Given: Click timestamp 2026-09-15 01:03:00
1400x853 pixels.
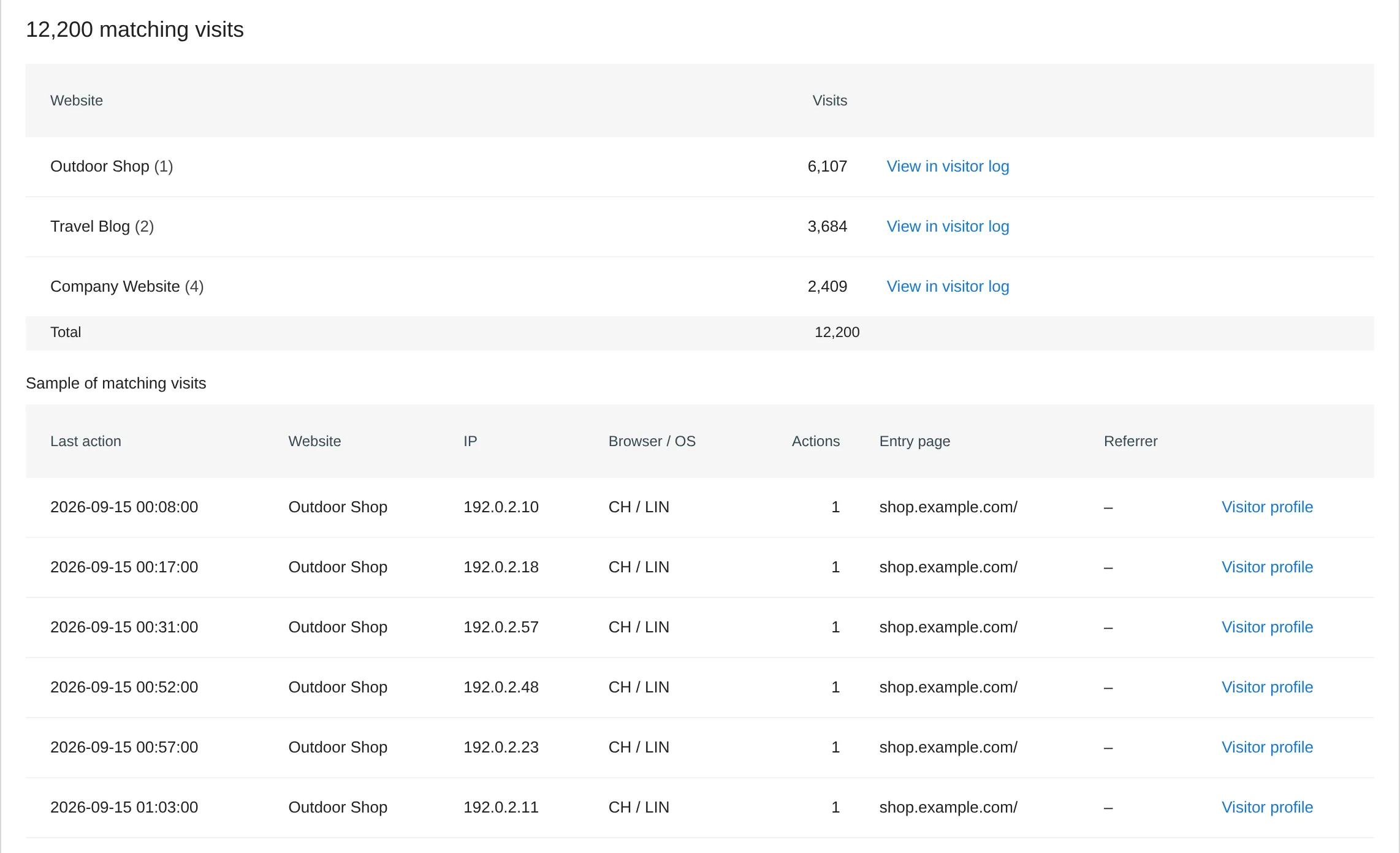Looking at the screenshot, I should [124, 807].
